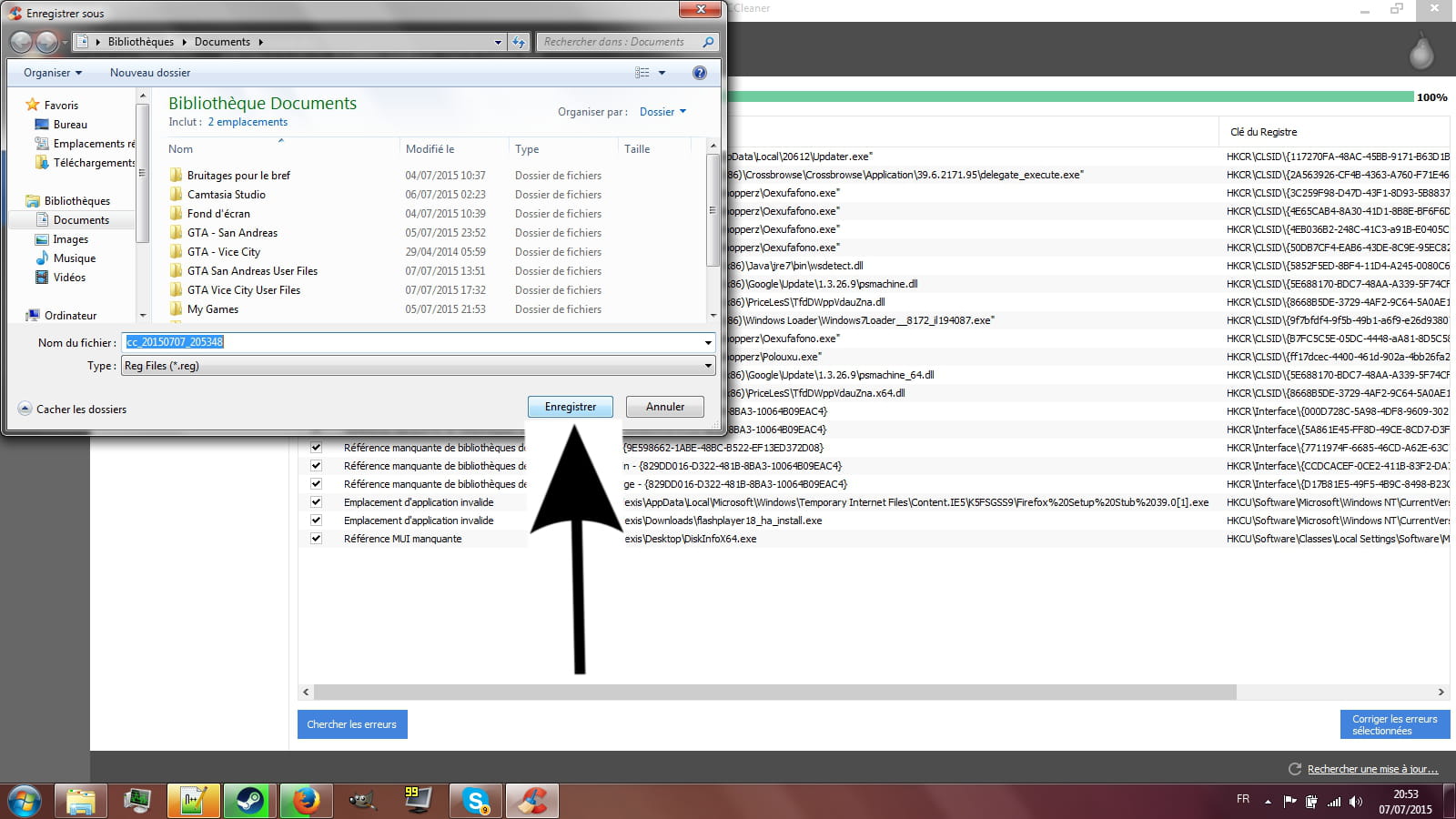The height and width of the screenshot is (819, 1456).
Task: Open the Camtasia Studio folder
Action: point(226,195)
